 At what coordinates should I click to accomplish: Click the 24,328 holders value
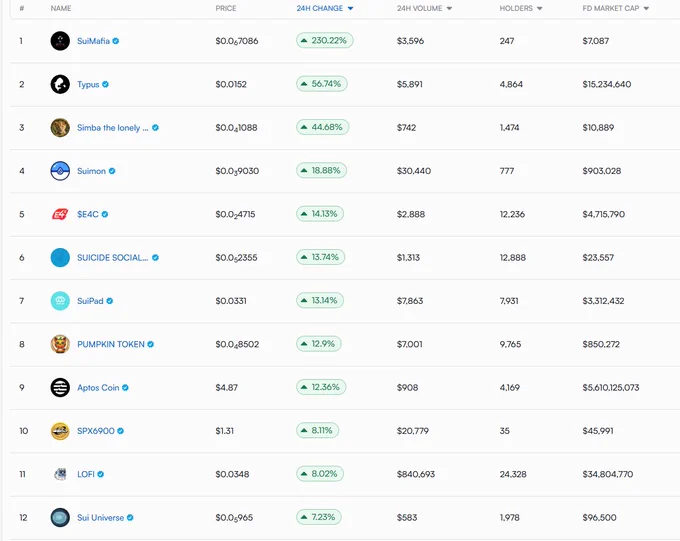513,474
